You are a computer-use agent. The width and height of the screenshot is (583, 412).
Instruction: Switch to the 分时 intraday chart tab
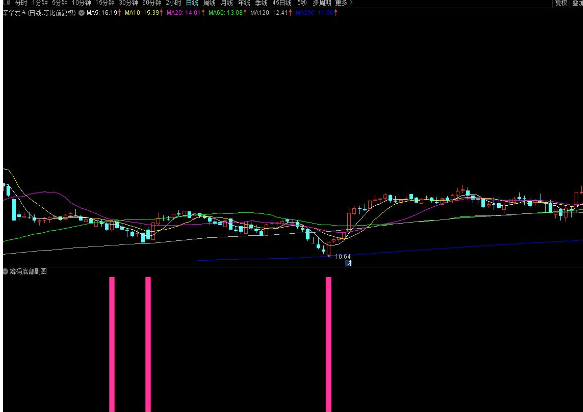(x=21, y=3)
